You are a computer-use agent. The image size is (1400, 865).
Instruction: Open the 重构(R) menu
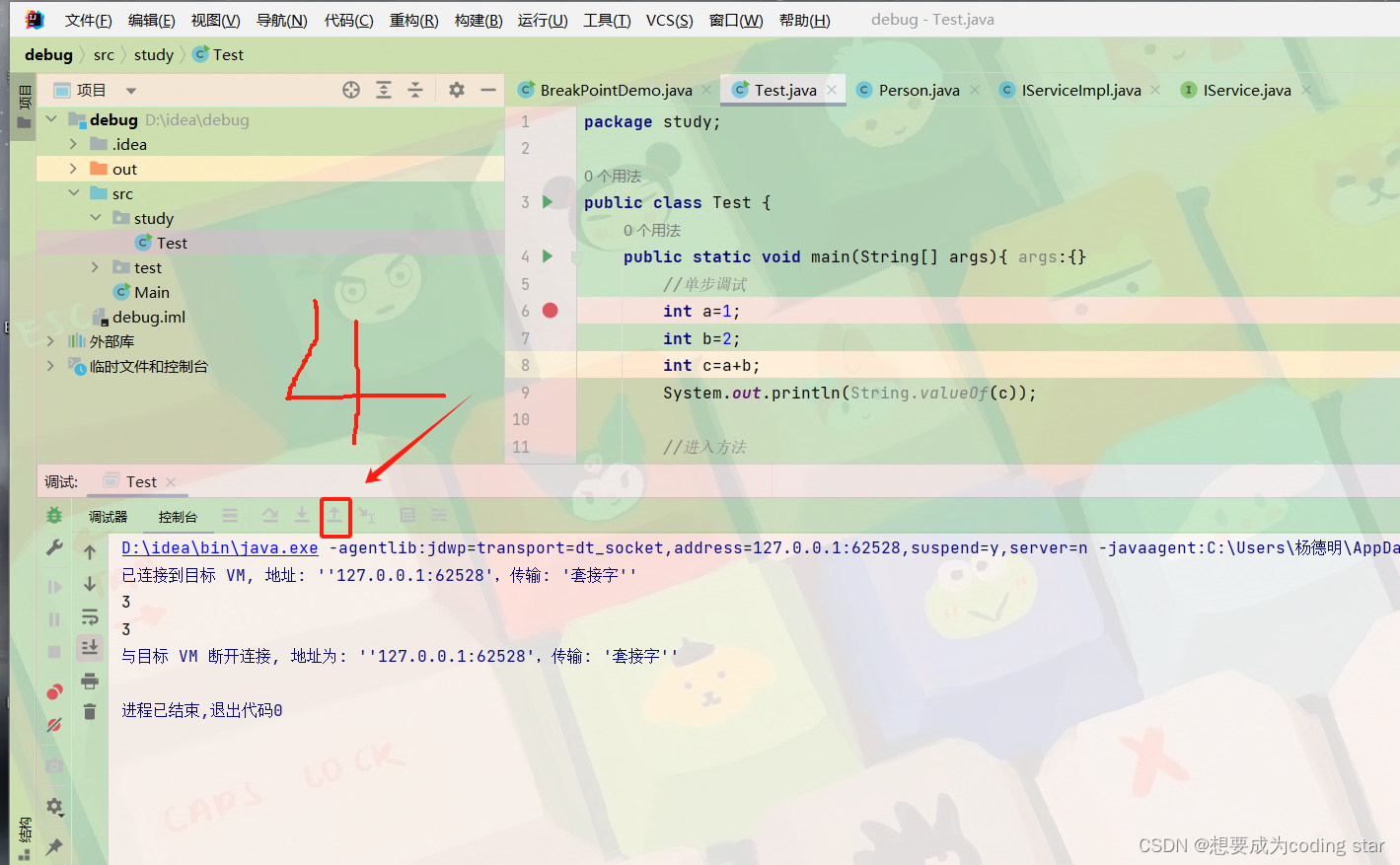[x=413, y=20]
